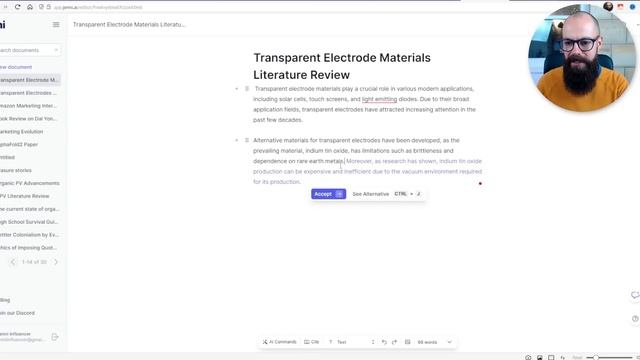Open Amazon Marketing Intel... document

29,106
